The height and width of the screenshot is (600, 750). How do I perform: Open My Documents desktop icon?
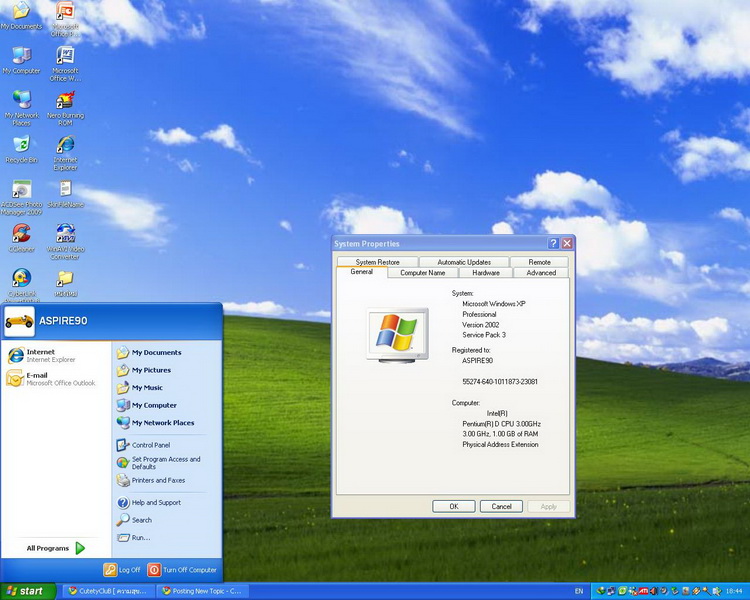[x=21, y=16]
